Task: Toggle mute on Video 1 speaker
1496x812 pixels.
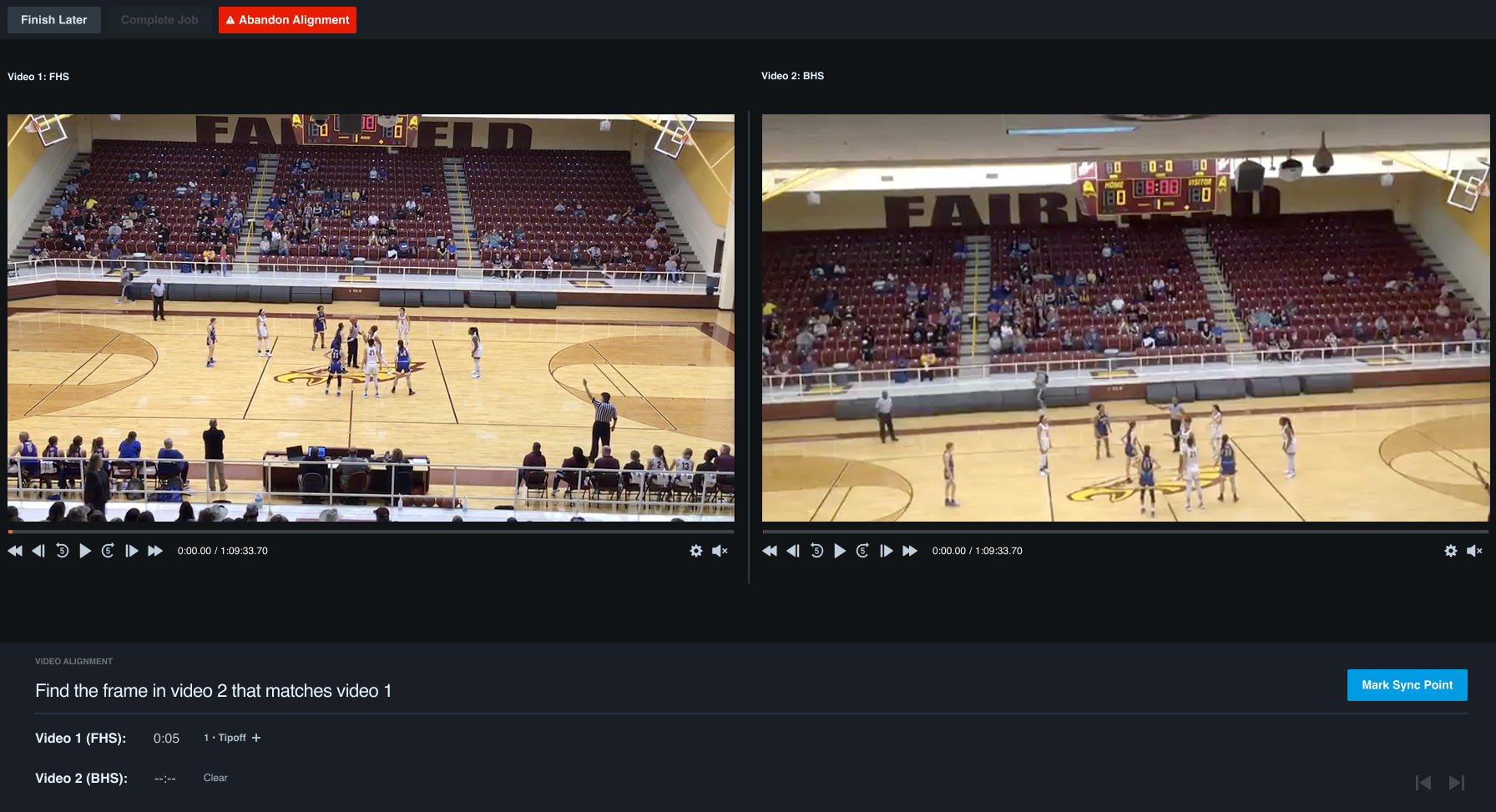Action: pos(720,551)
